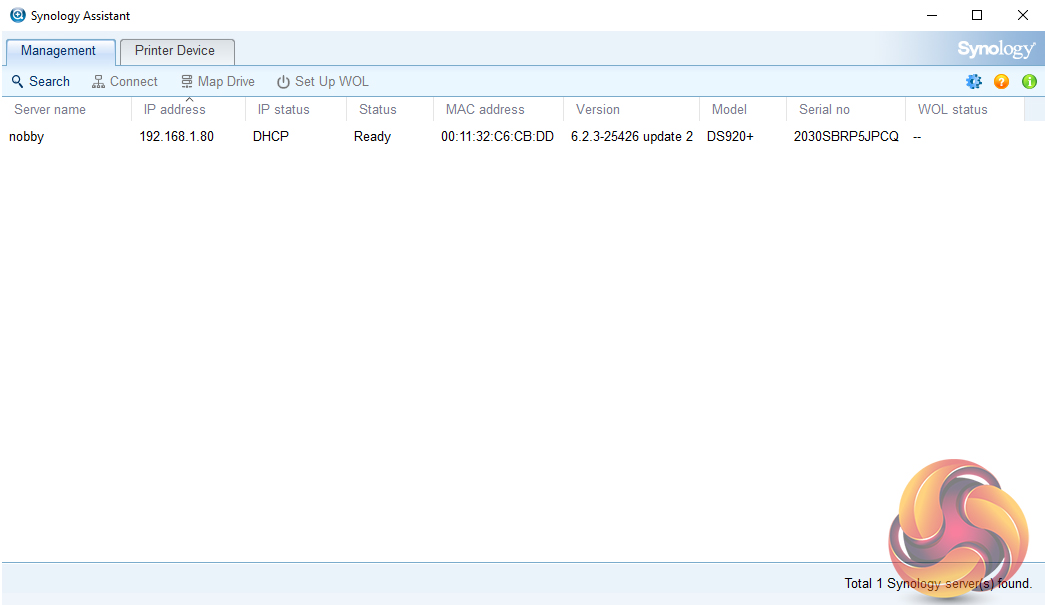
Task: Click the Map Drive toolbar button
Action: [x=218, y=81]
